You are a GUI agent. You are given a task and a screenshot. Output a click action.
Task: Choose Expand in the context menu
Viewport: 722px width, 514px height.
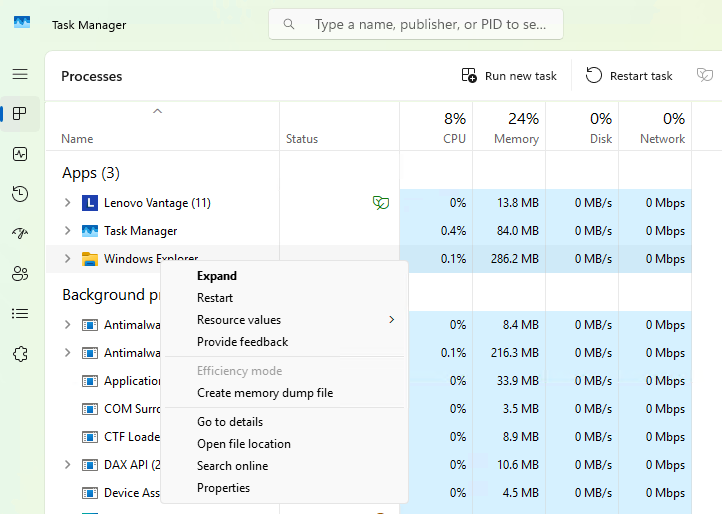284,276
